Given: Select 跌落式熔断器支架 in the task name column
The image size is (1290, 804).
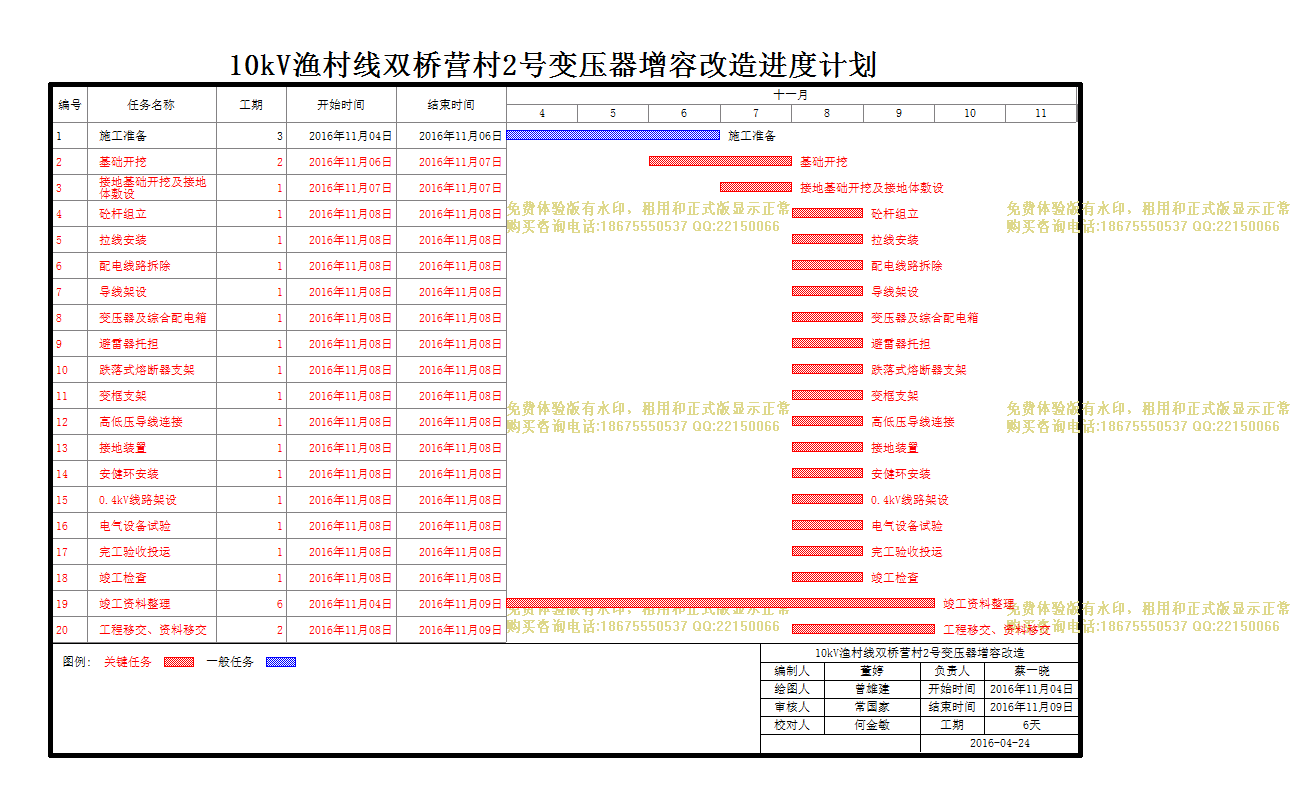Looking at the screenshot, I should [x=147, y=370].
